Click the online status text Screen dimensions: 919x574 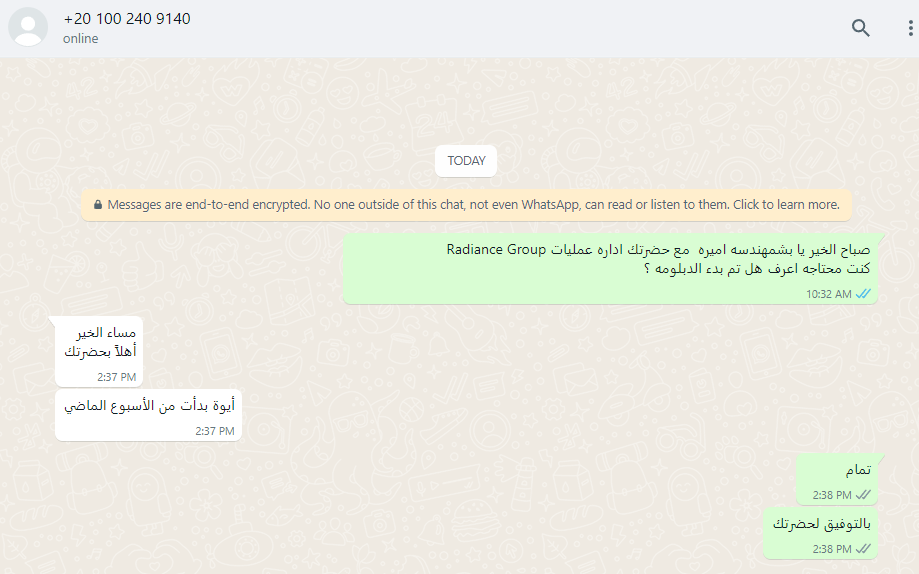point(80,39)
